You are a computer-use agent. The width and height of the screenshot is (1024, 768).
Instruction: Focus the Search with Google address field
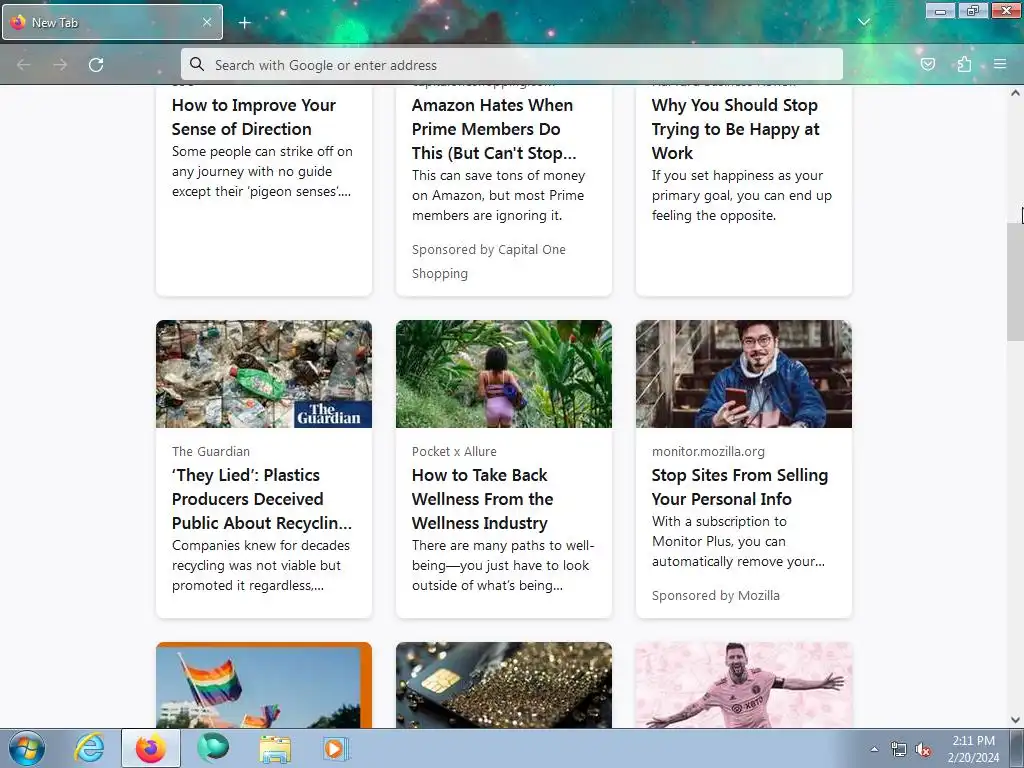coord(512,65)
